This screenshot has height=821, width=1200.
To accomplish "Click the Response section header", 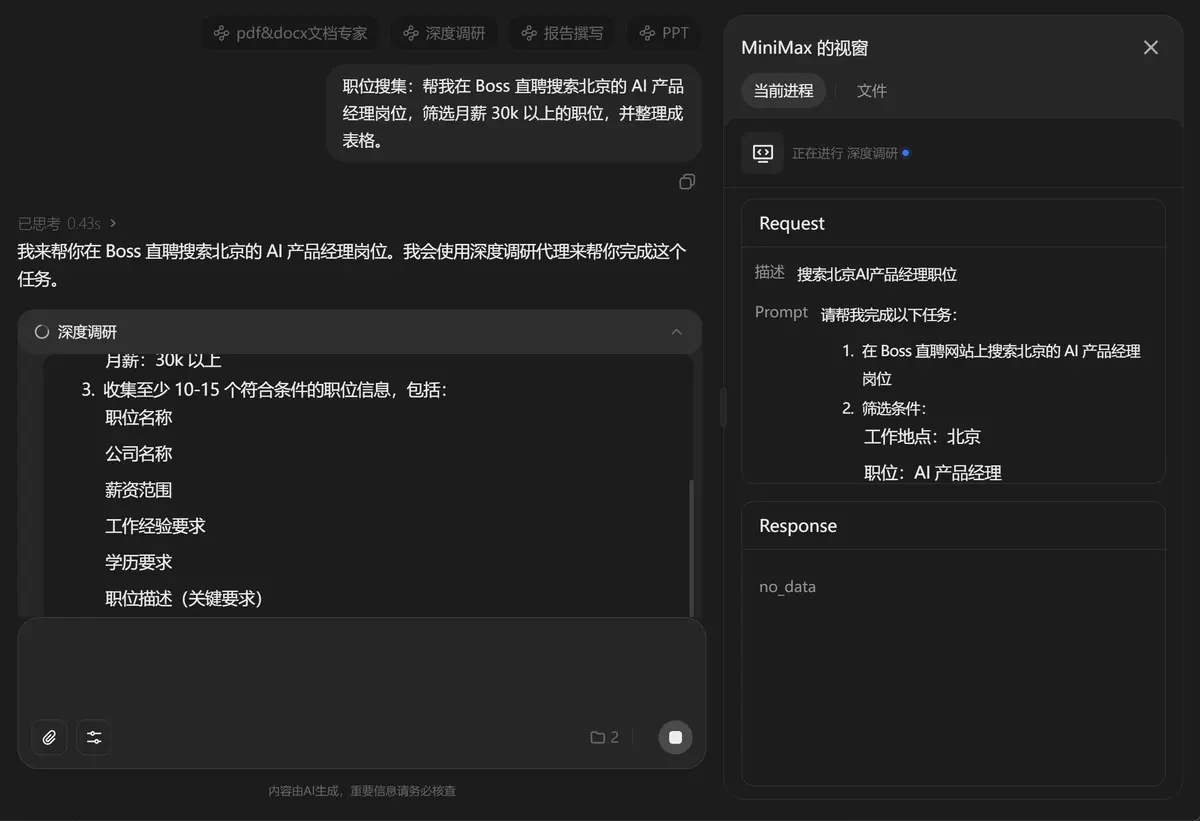I will 798,526.
